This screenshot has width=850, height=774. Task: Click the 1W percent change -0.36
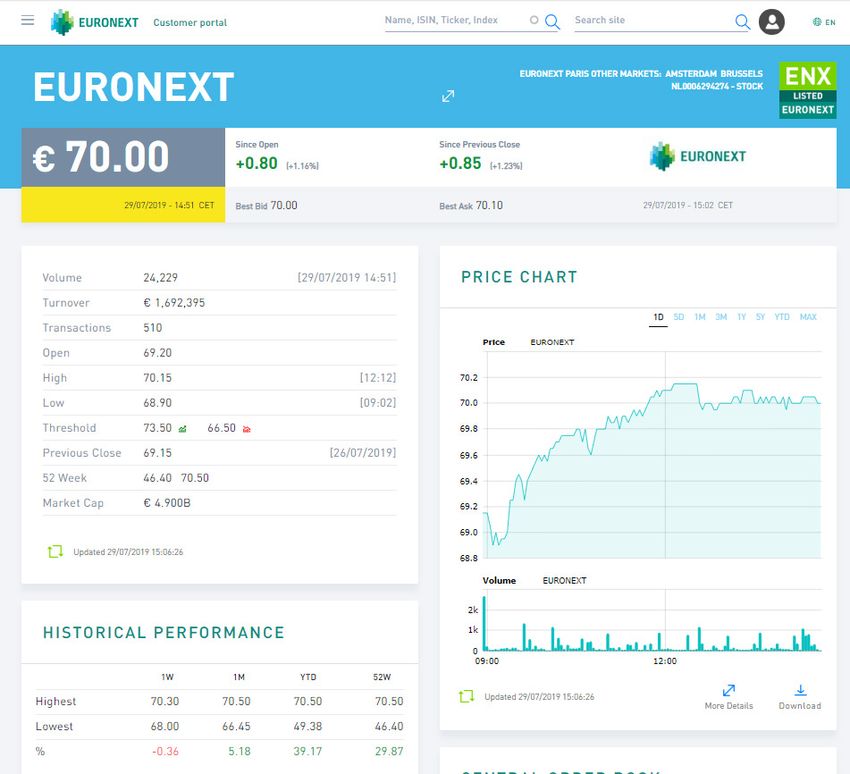pos(165,751)
